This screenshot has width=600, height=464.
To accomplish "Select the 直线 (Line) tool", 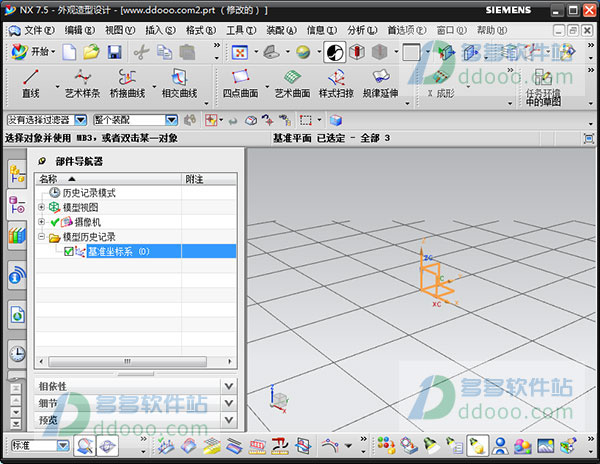I will (x=31, y=84).
